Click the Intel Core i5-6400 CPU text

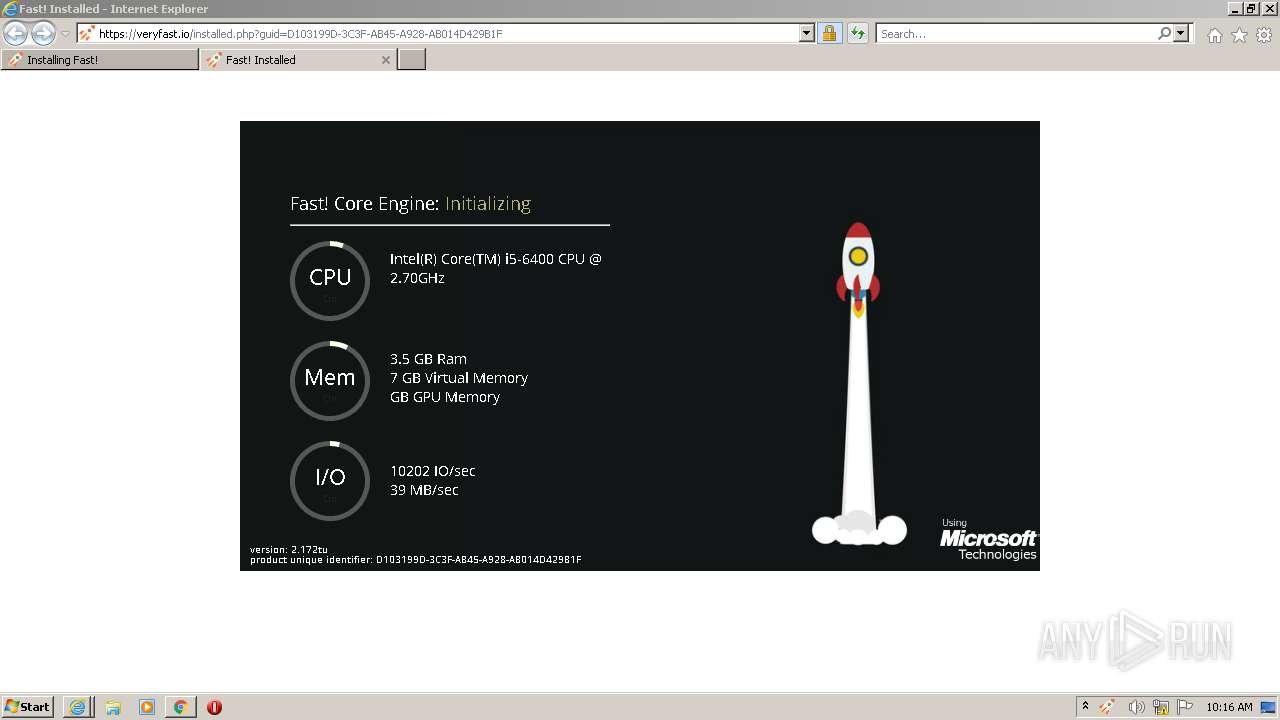click(x=496, y=268)
